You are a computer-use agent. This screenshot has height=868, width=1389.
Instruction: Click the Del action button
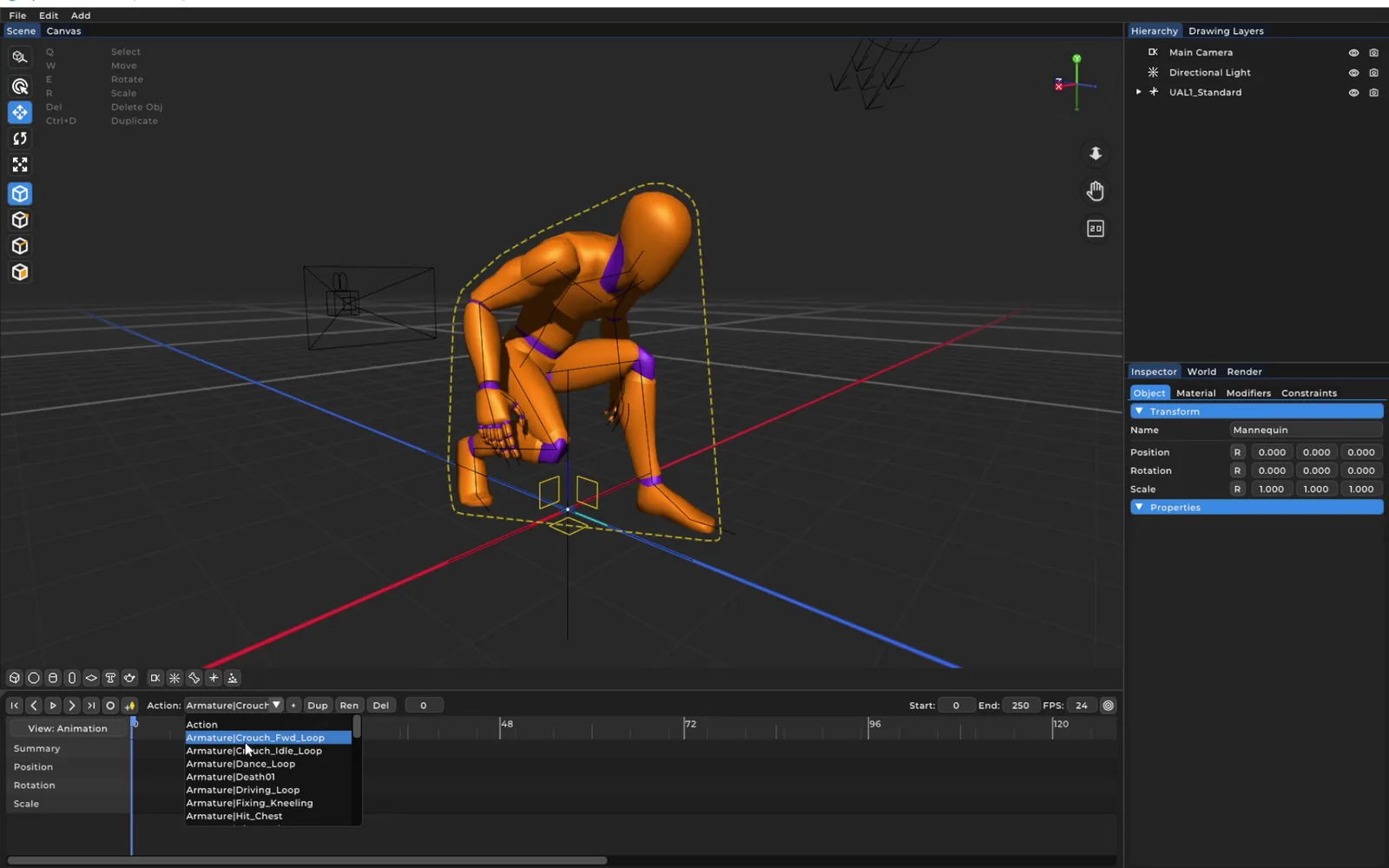(380, 706)
